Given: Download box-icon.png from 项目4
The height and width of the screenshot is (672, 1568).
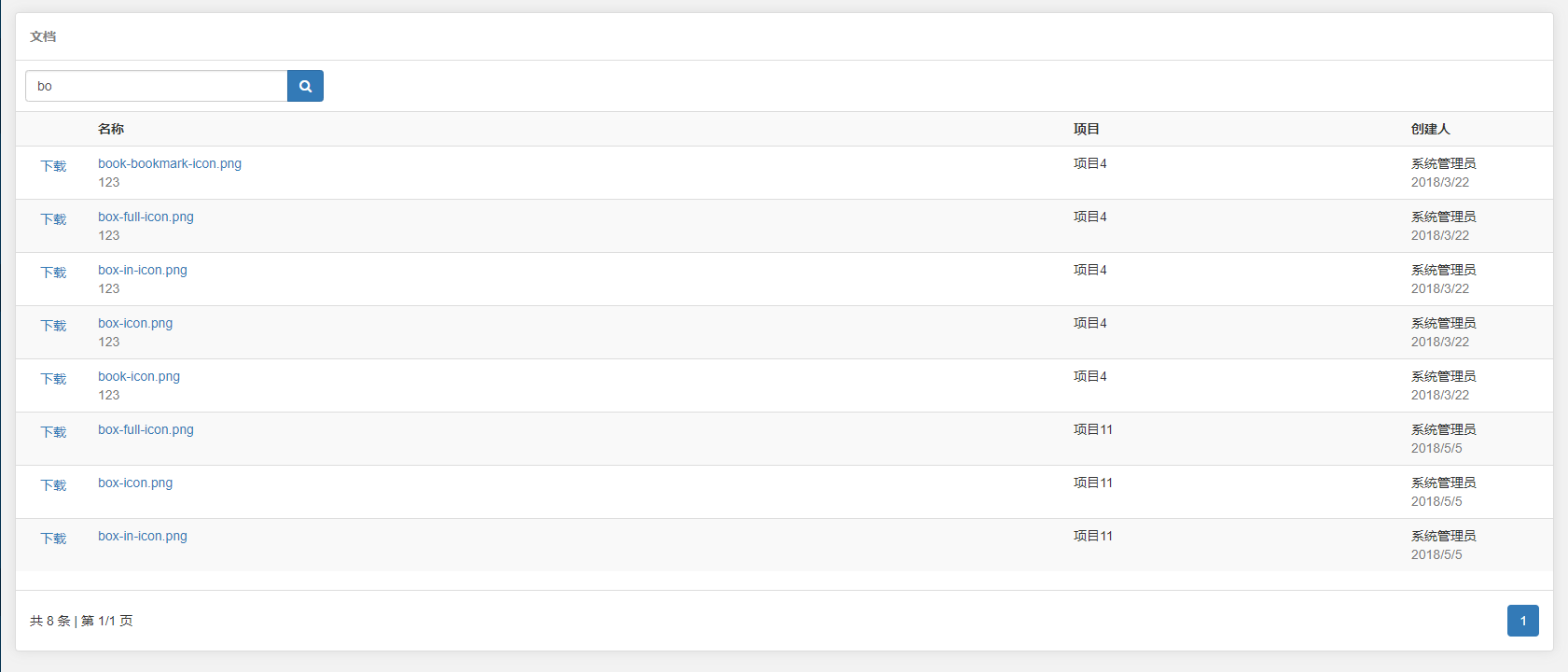Looking at the screenshot, I should tap(53, 326).
